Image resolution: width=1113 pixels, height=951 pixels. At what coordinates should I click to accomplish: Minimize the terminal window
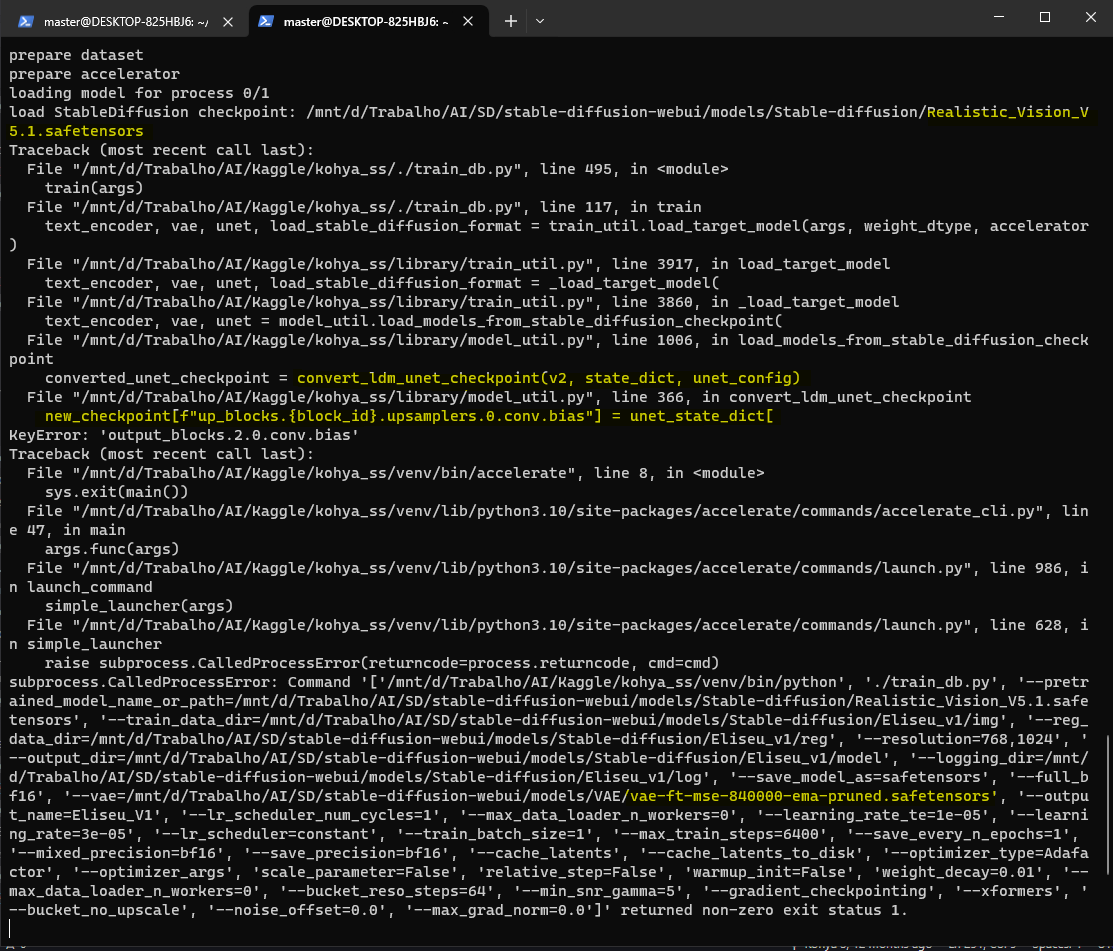[x=999, y=17]
